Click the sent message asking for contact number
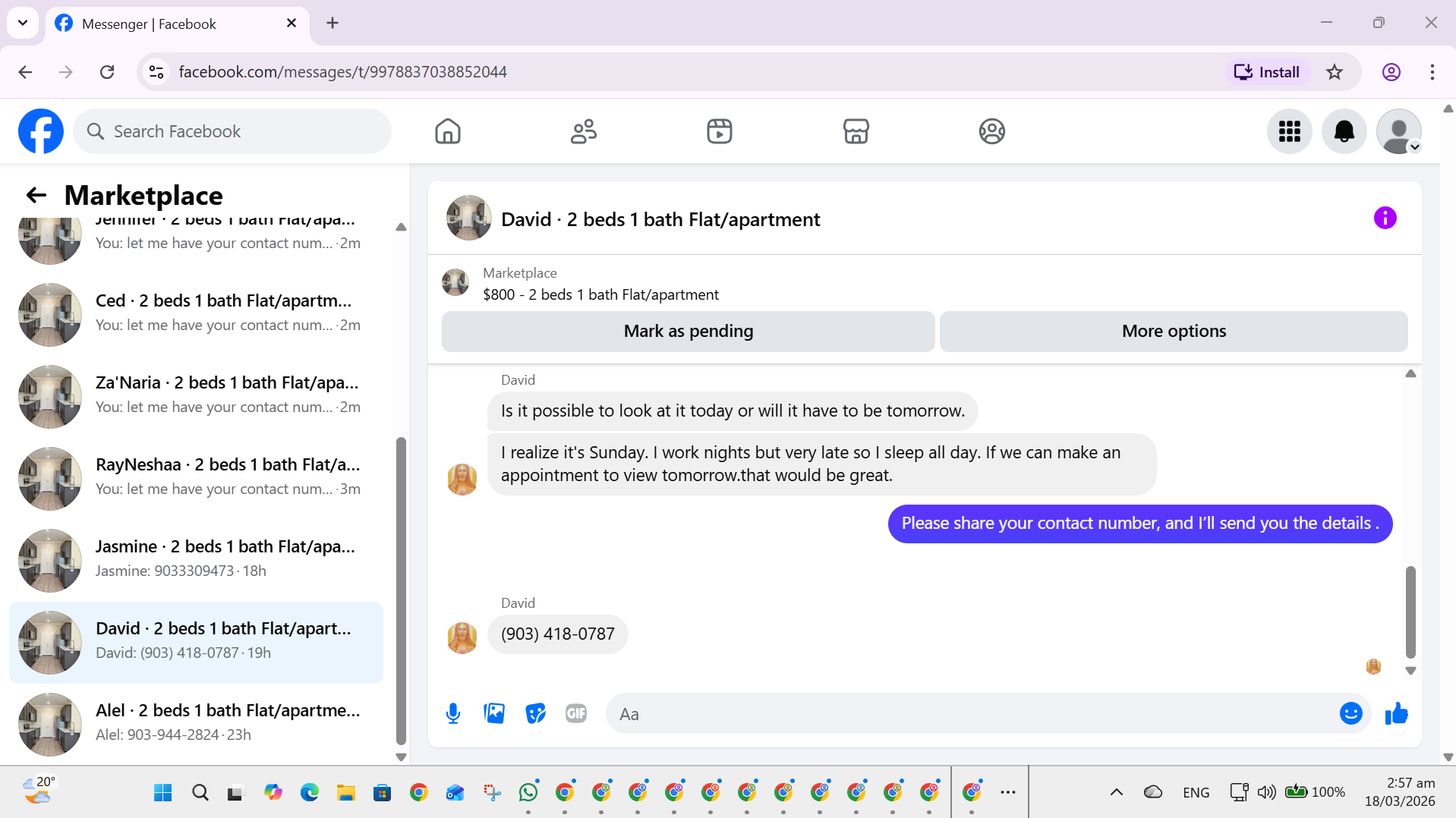 [x=1140, y=524]
